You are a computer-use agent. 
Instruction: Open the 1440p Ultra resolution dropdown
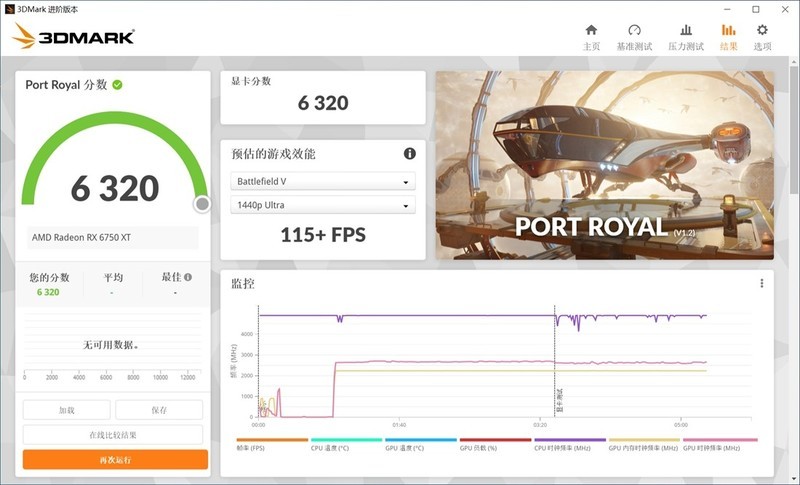click(x=323, y=205)
